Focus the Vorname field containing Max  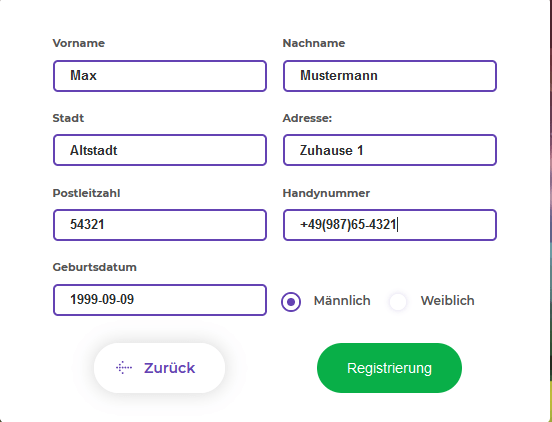[x=160, y=76]
